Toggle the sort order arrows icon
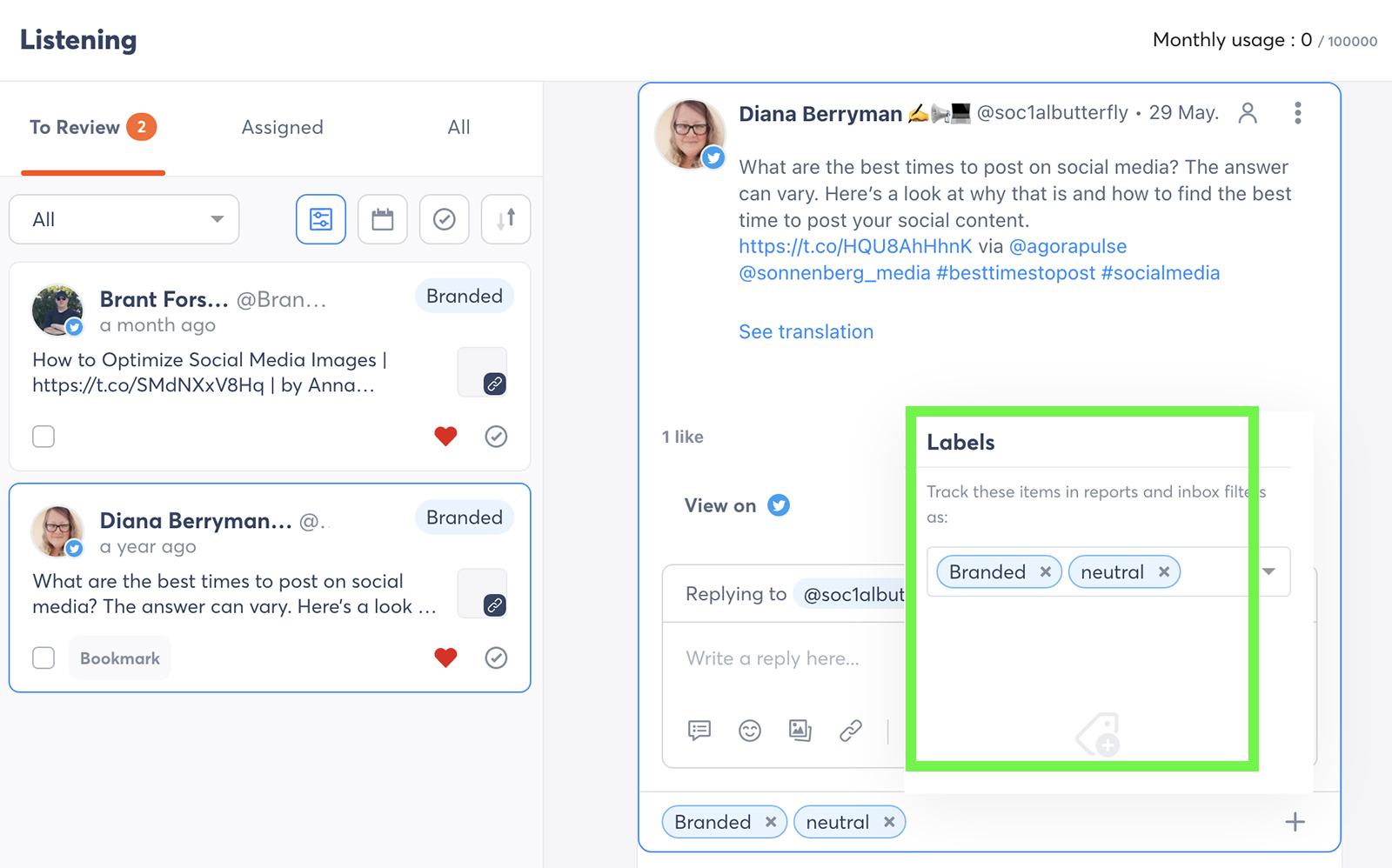 coord(506,219)
